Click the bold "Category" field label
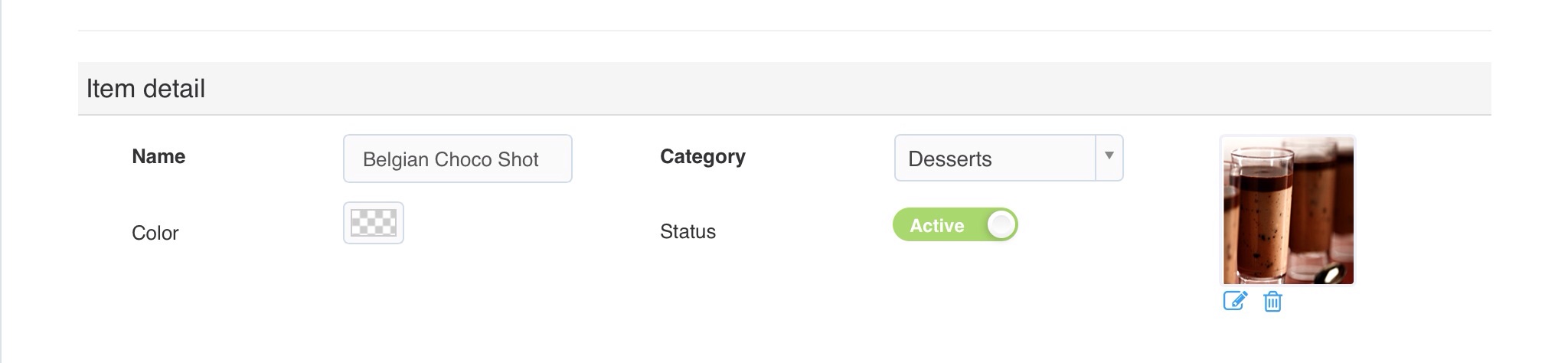Viewport: 1568px width, 363px height. [x=702, y=156]
